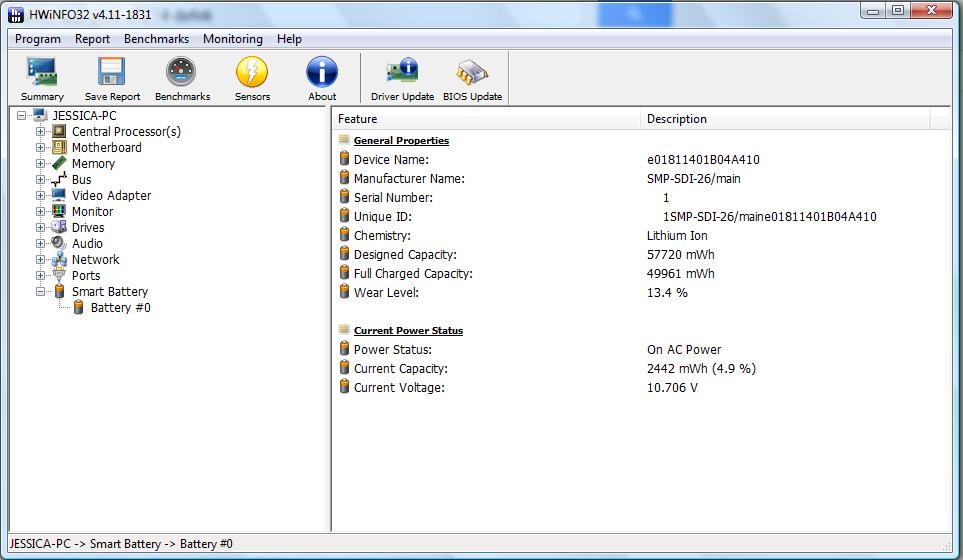Image resolution: width=963 pixels, height=560 pixels.
Task: Expand the Drives node
Action: tap(41, 227)
